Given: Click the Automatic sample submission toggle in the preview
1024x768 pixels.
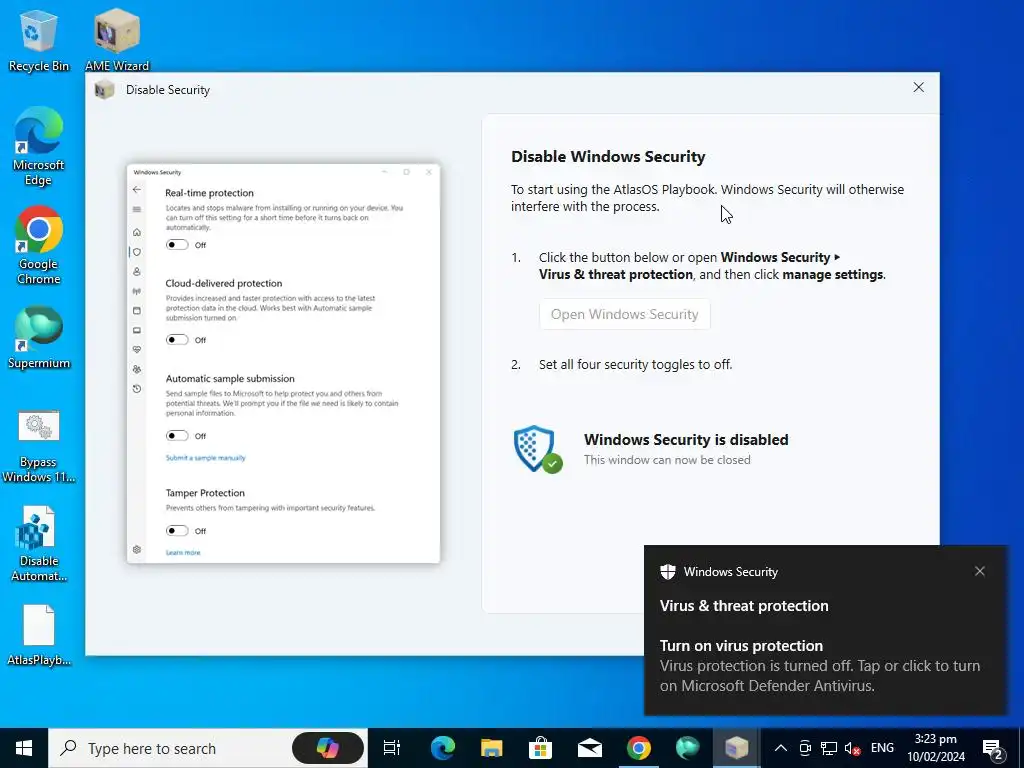Looking at the screenshot, I should 177,436.
